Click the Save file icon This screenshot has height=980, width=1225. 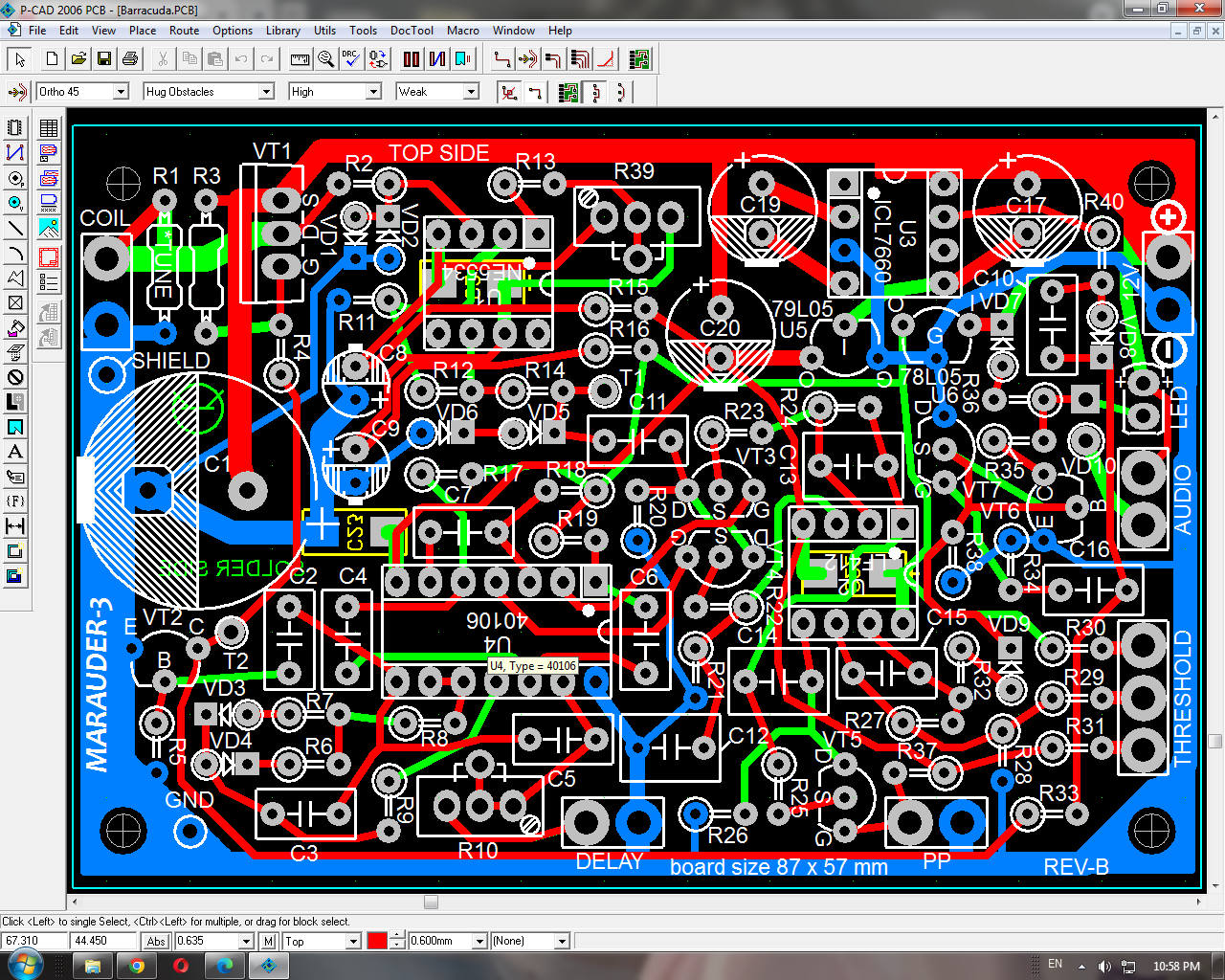[104, 59]
